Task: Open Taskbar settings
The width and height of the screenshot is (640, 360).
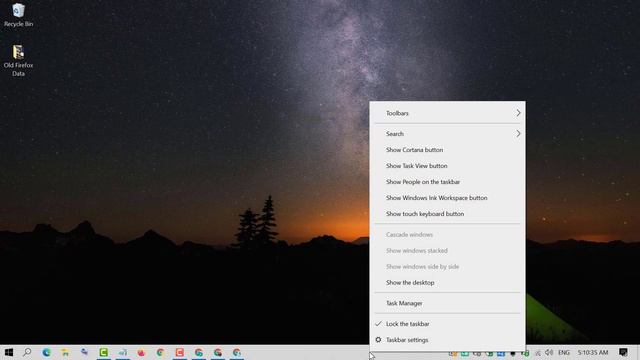Action: click(x=447, y=340)
